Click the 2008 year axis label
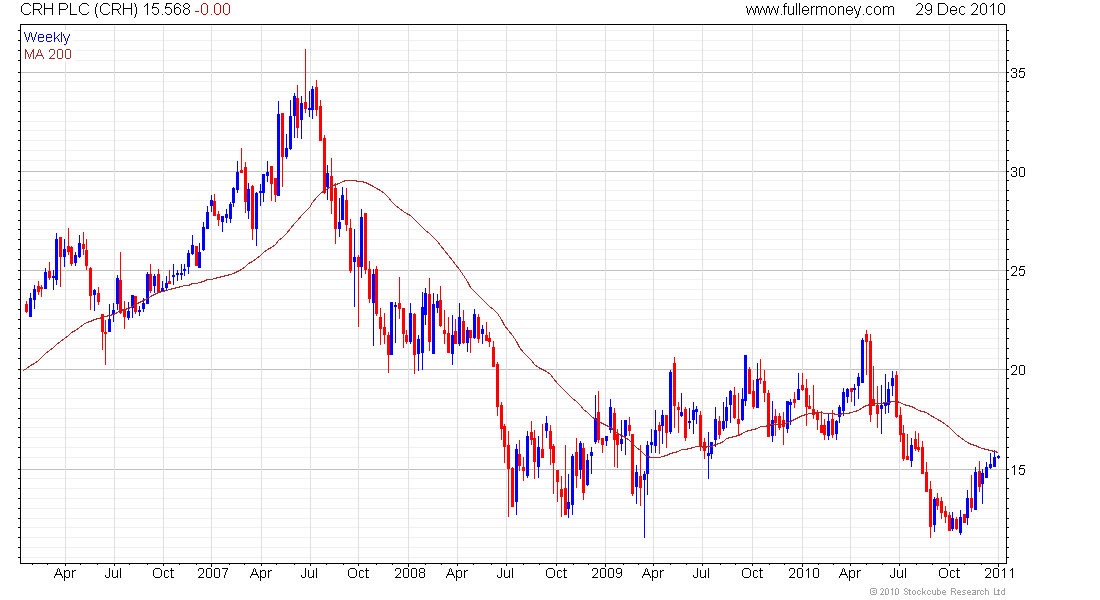Image resolution: width=1100 pixels, height=600 pixels. (x=410, y=573)
